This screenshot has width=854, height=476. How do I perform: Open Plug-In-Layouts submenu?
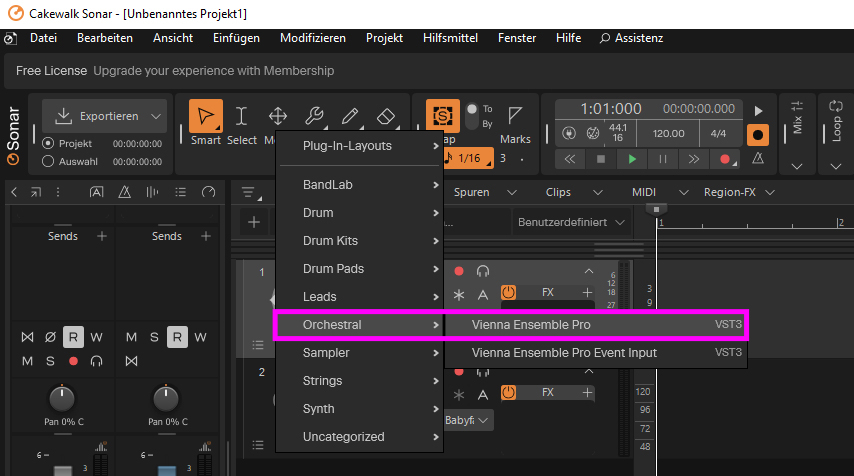pos(359,146)
